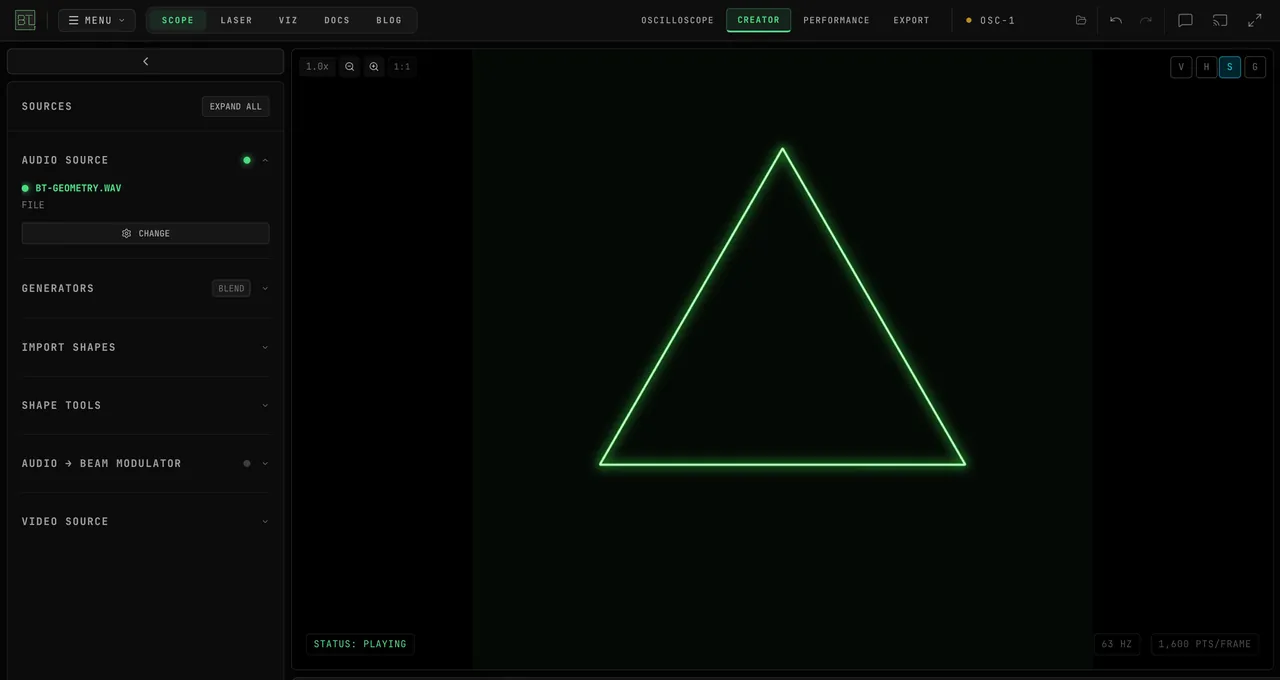
Task: Switch to the SCOPE tab
Action: (x=178, y=20)
